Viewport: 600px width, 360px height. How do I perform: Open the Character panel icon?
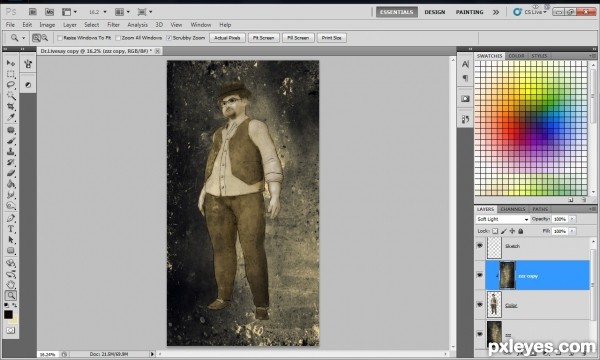click(465, 64)
